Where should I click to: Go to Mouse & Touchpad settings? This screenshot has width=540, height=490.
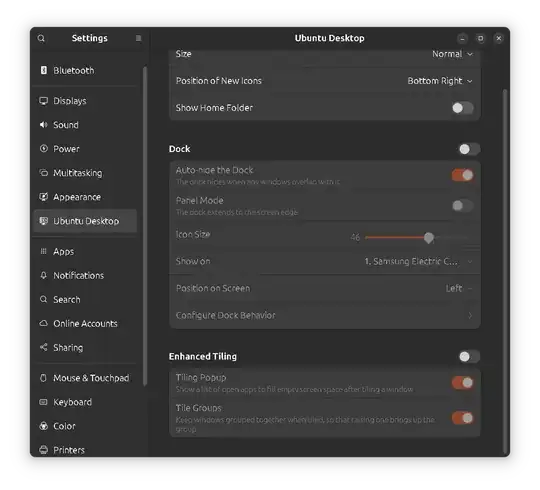pos(85,378)
